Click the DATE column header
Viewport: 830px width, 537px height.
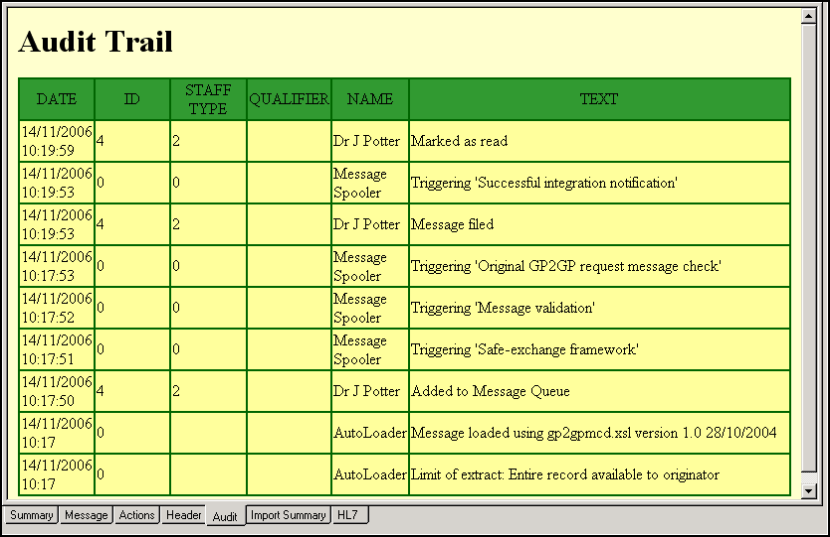point(56,99)
